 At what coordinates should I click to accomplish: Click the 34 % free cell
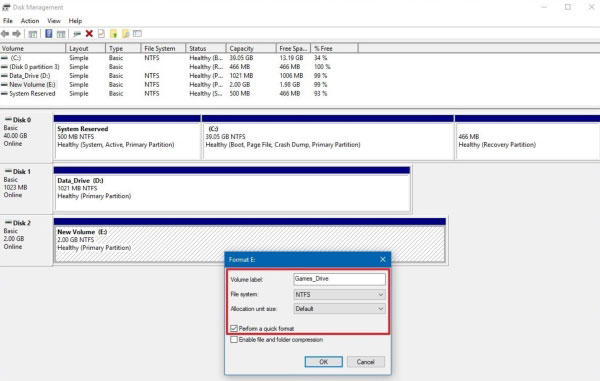click(x=321, y=58)
